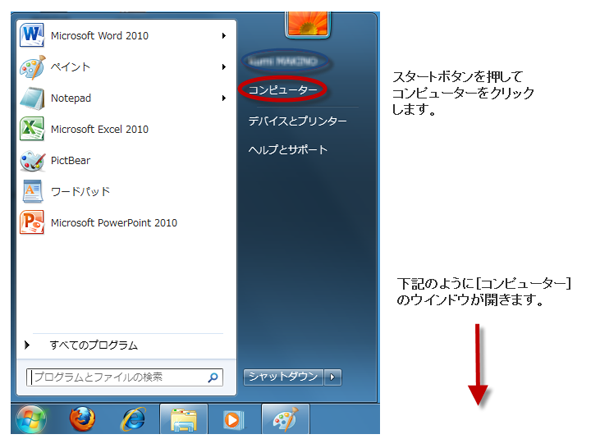
Task: Expand Microsoft Word 2010 jump list arrow
Action: coord(224,36)
